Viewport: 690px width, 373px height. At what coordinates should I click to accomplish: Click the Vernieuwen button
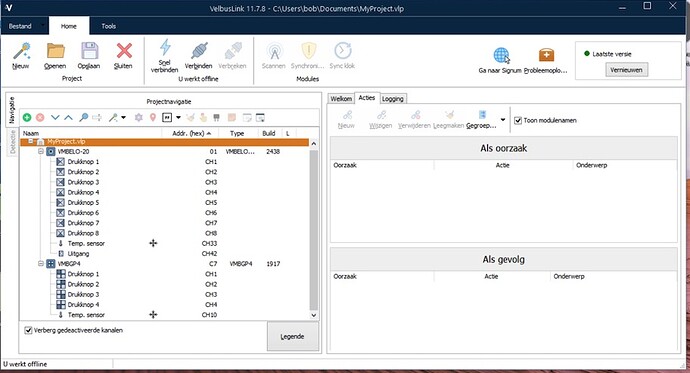pyautogui.click(x=626, y=70)
